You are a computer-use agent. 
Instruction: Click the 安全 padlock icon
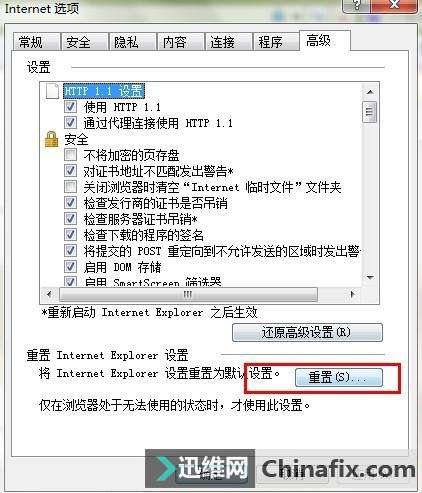pyautogui.click(x=51, y=139)
